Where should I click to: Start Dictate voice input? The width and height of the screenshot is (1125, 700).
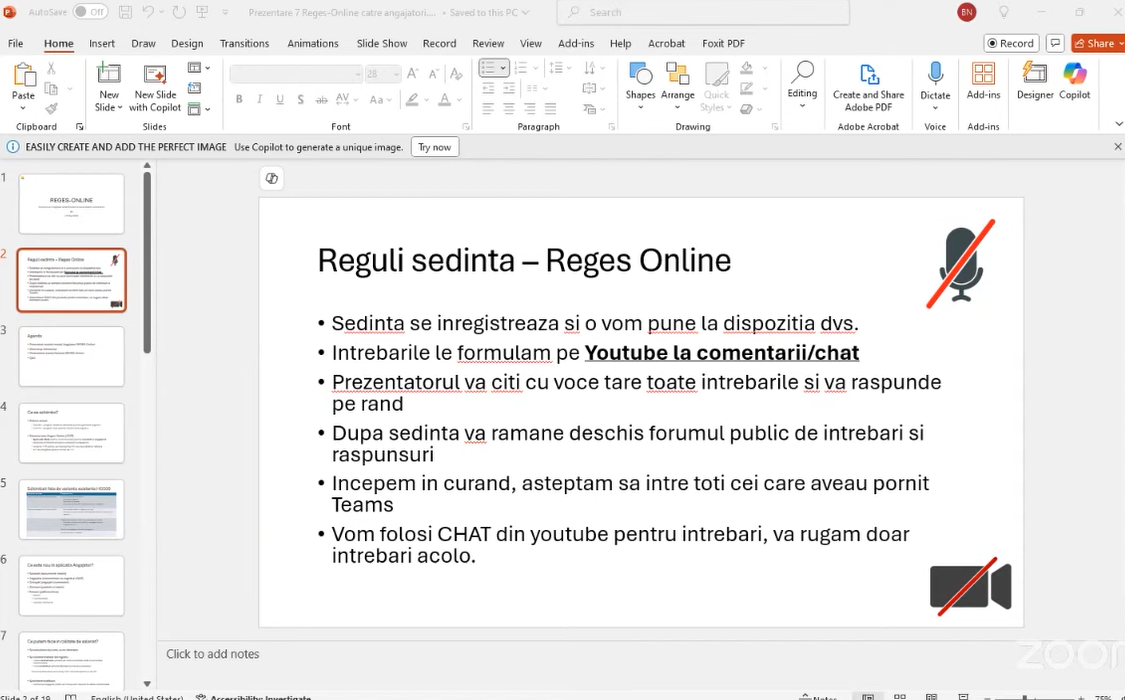[935, 80]
